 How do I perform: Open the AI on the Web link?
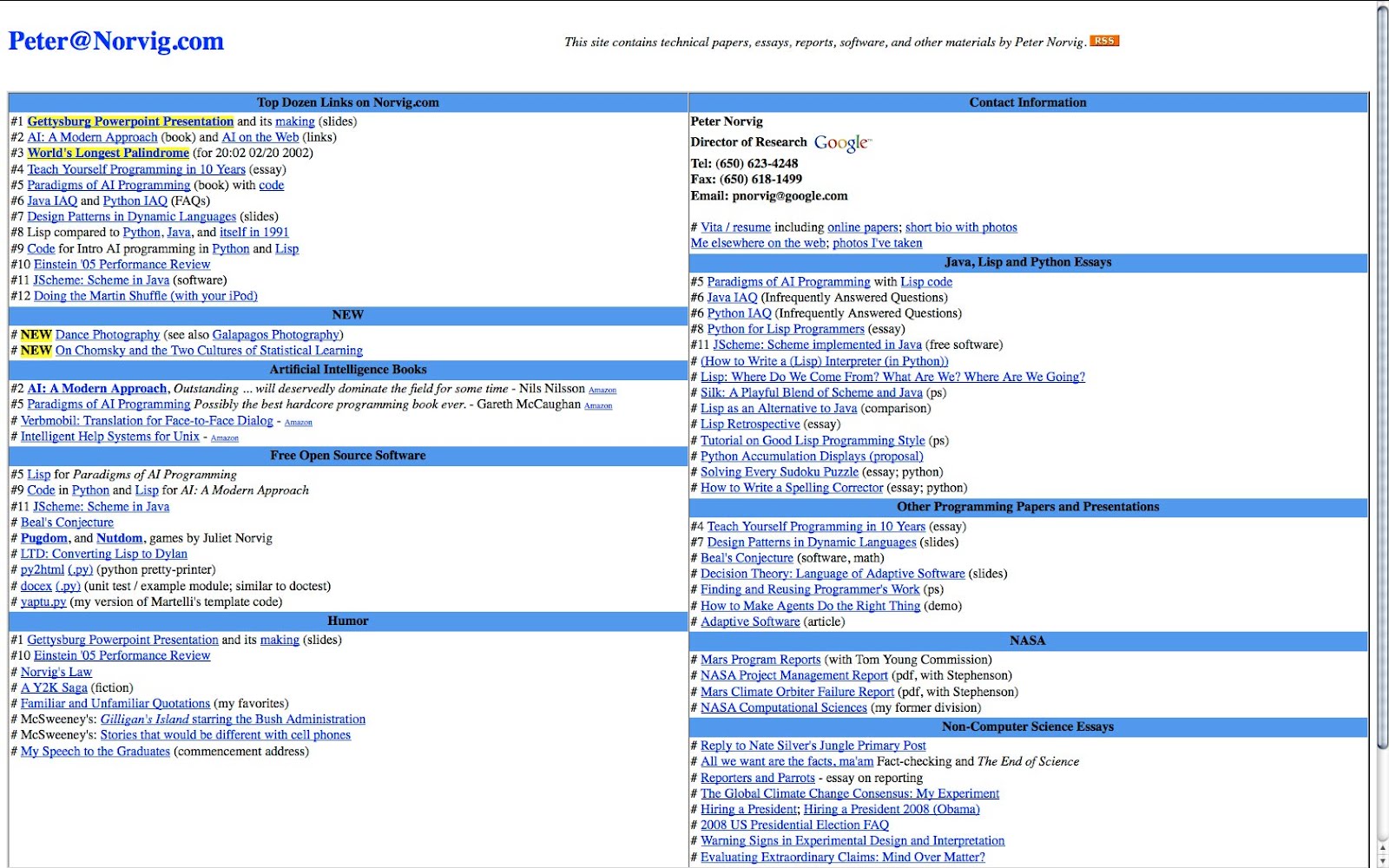pyautogui.click(x=260, y=137)
